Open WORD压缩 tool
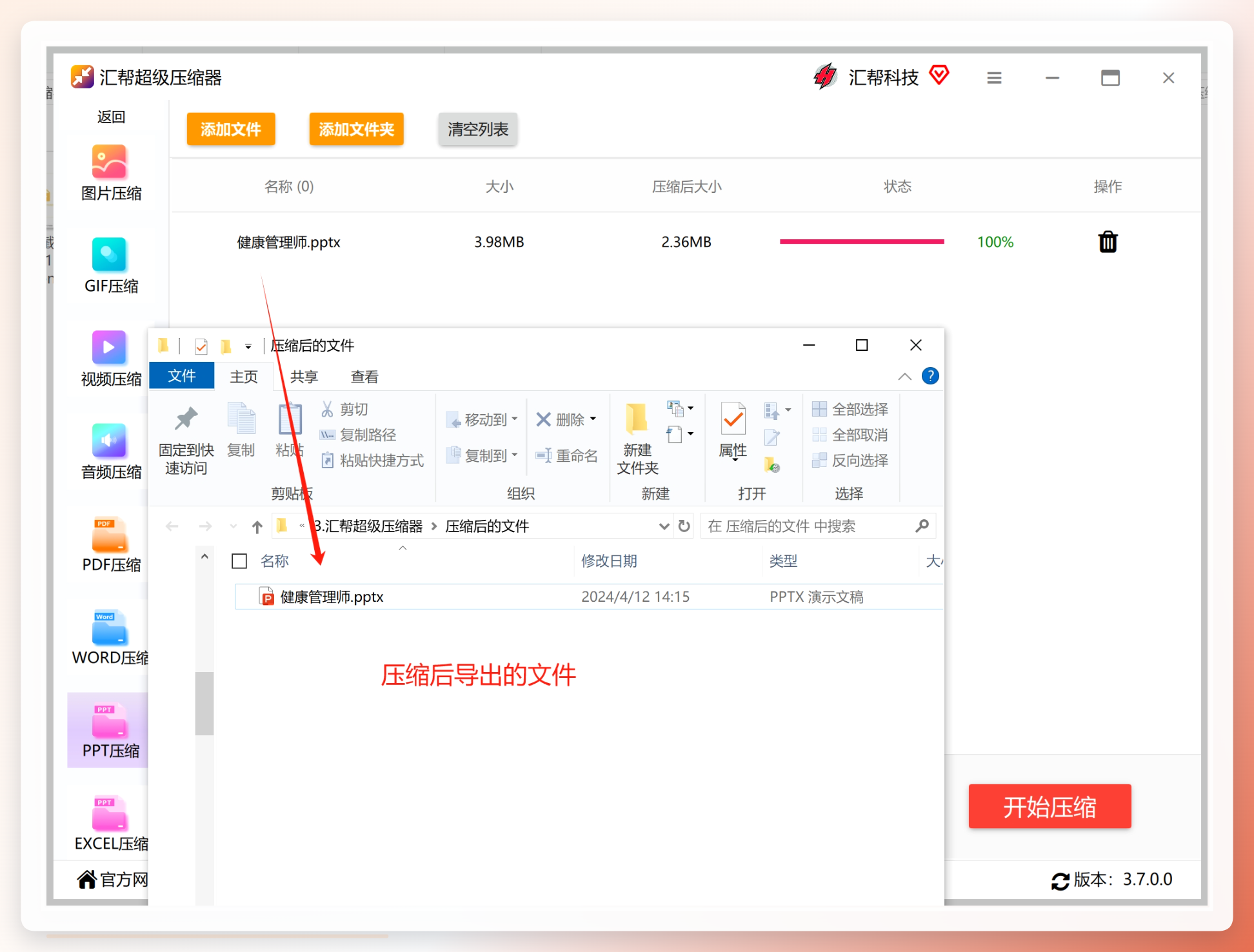 pyautogui.click(x=110, y=637)
